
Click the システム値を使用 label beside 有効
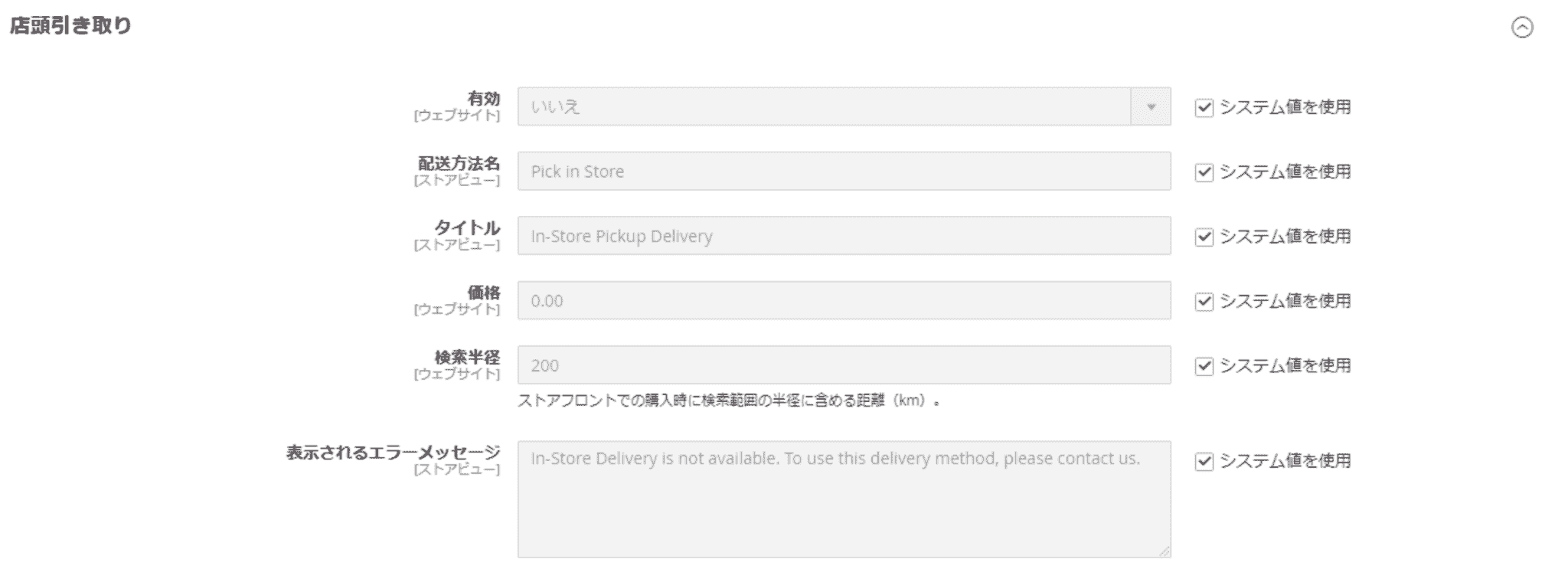1285,107
